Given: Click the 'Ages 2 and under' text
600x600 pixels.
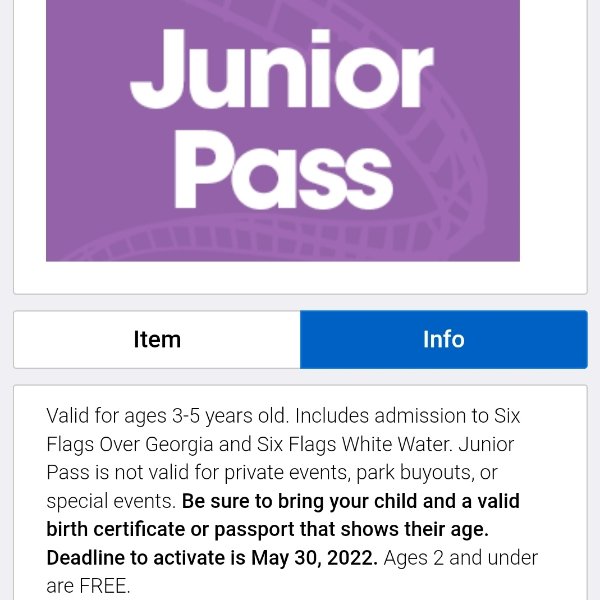Looking at the screenshot, I should pyautogui.click(x=461, y=558).
